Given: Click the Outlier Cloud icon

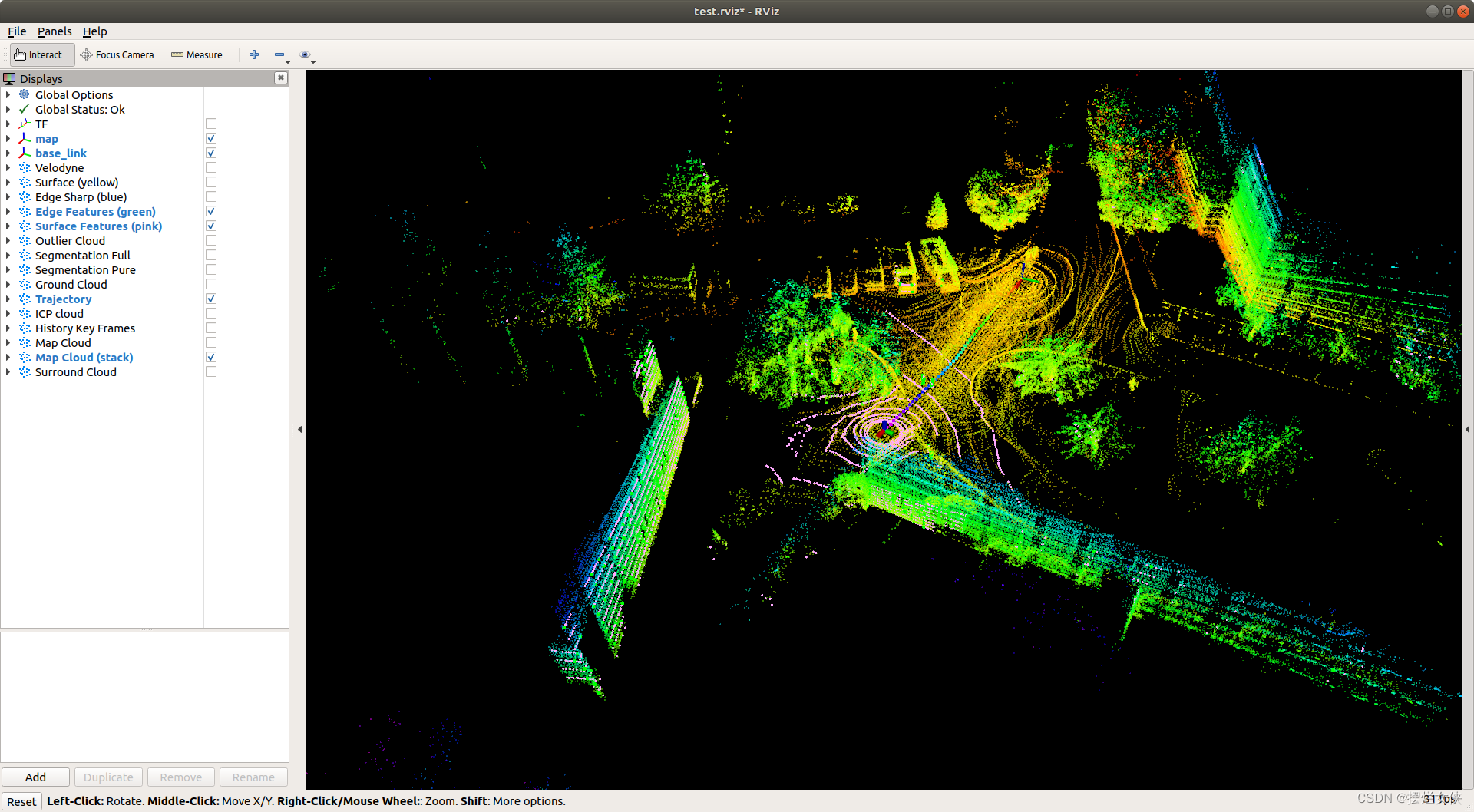Looking at the screenshot, I should click(25, 240).
